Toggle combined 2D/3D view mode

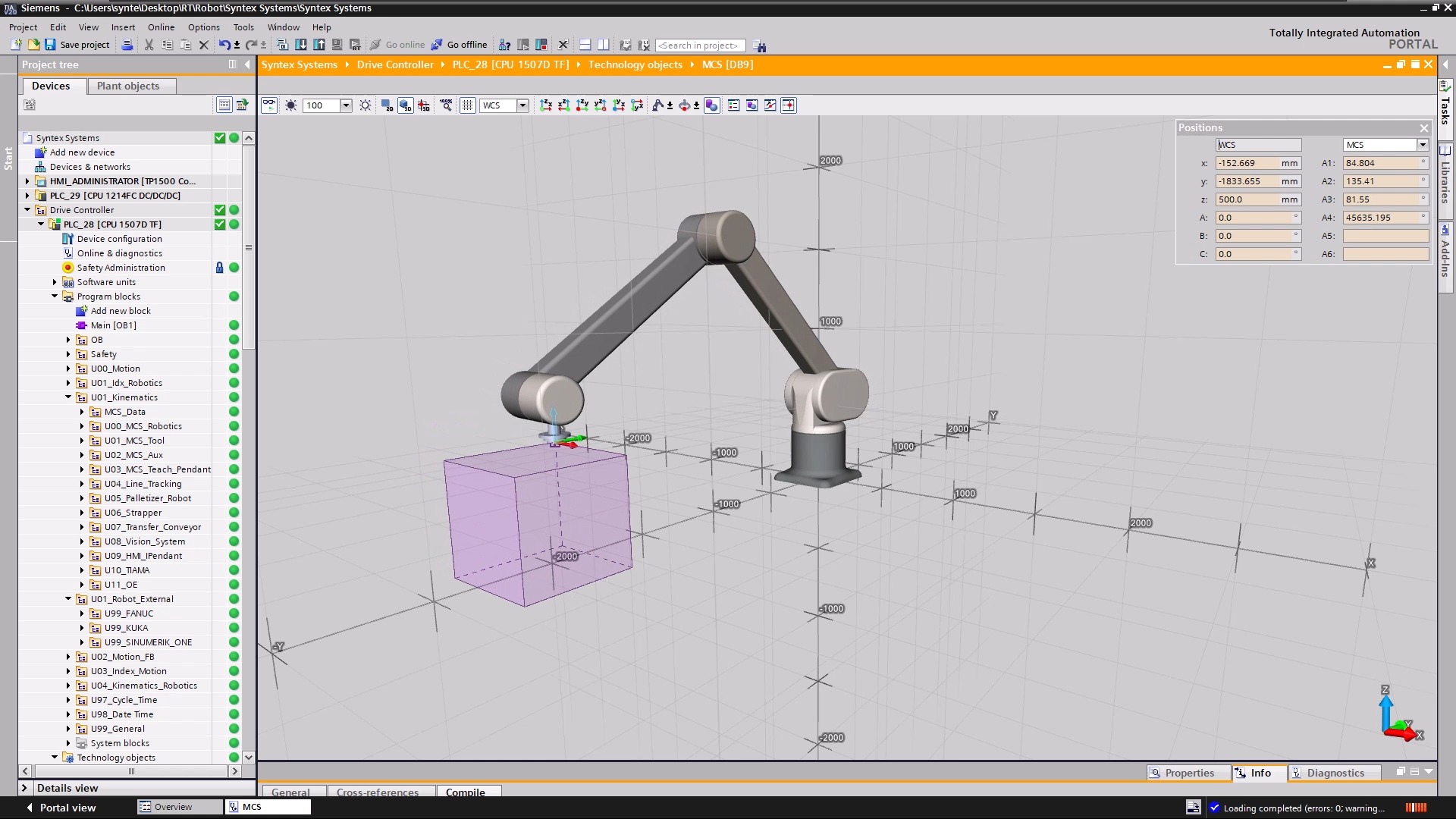tap(424, 105)
